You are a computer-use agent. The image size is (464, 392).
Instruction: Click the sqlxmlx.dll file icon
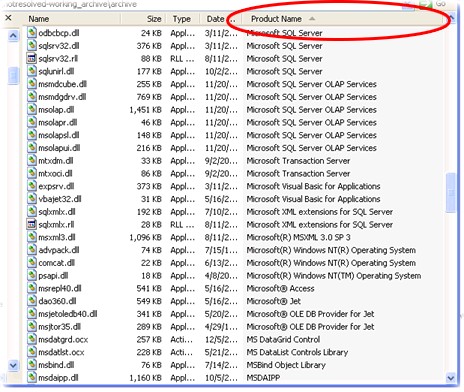(32, 212)
